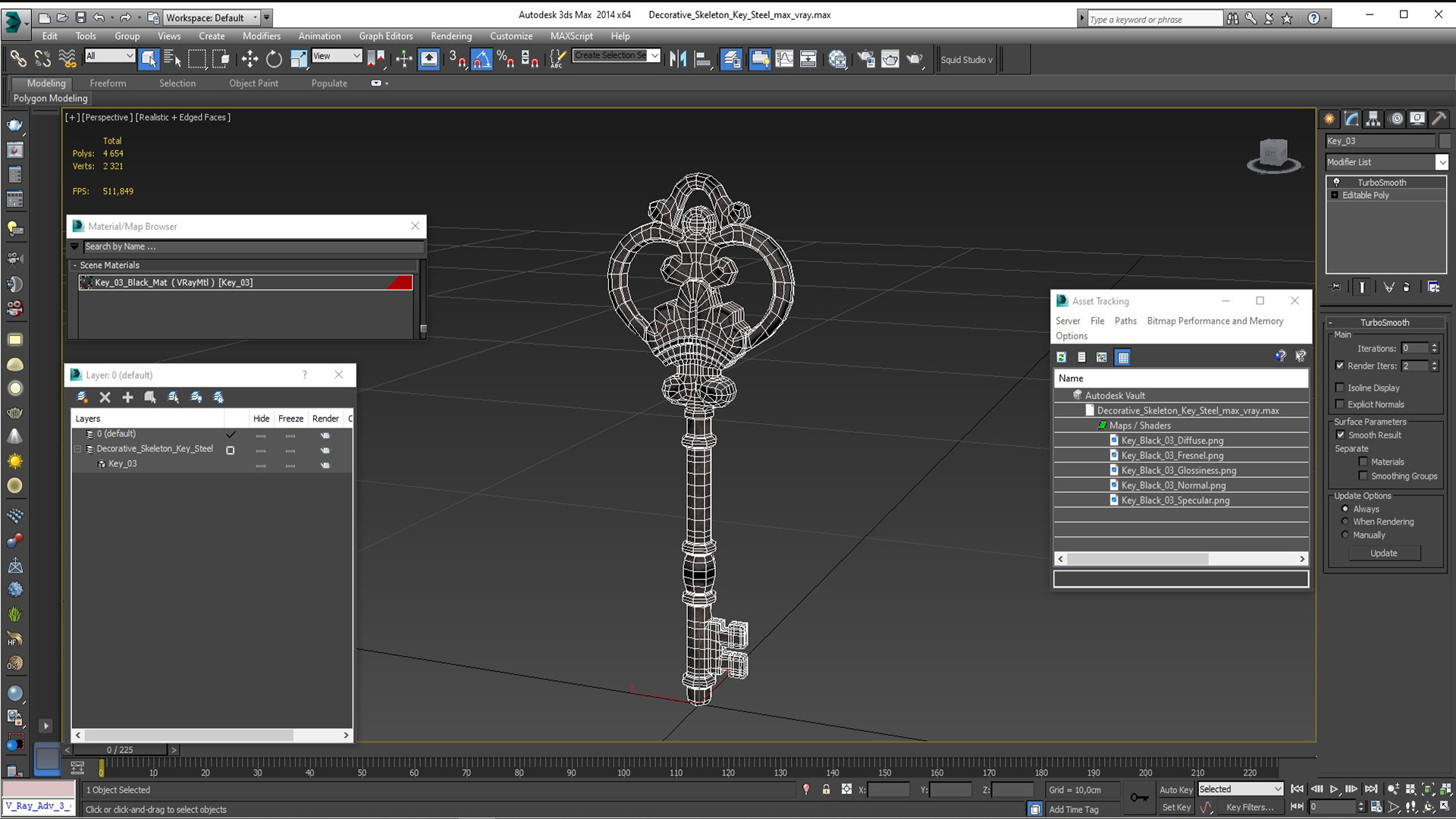Collapse the Scene Materials group
The width and height of the screenshot is (1456, 819).
point(74,265)
